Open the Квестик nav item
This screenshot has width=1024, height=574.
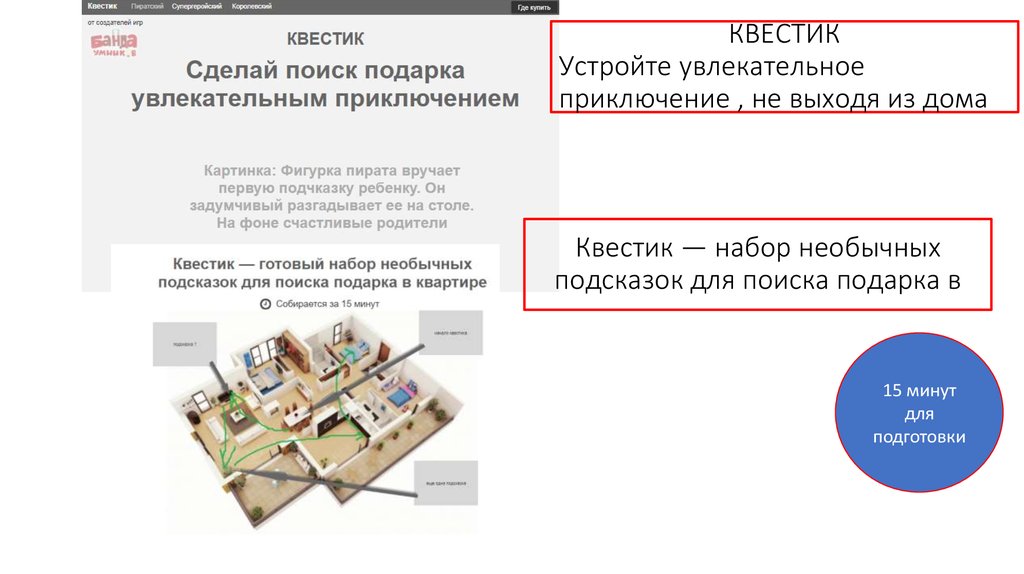tap(103, 6)
